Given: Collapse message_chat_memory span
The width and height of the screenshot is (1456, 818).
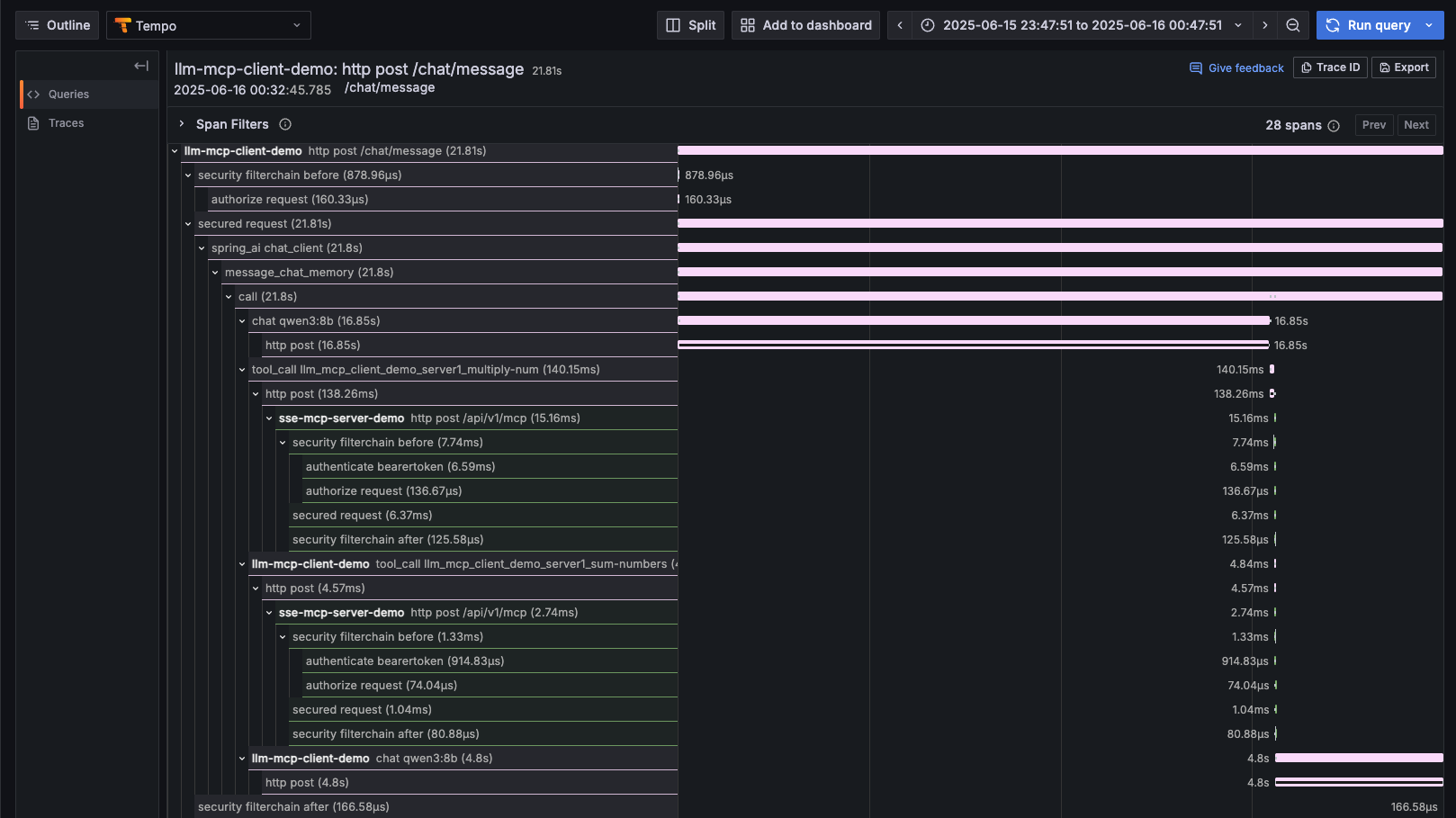Looking at the screenshot, I should tap(215, 273).
